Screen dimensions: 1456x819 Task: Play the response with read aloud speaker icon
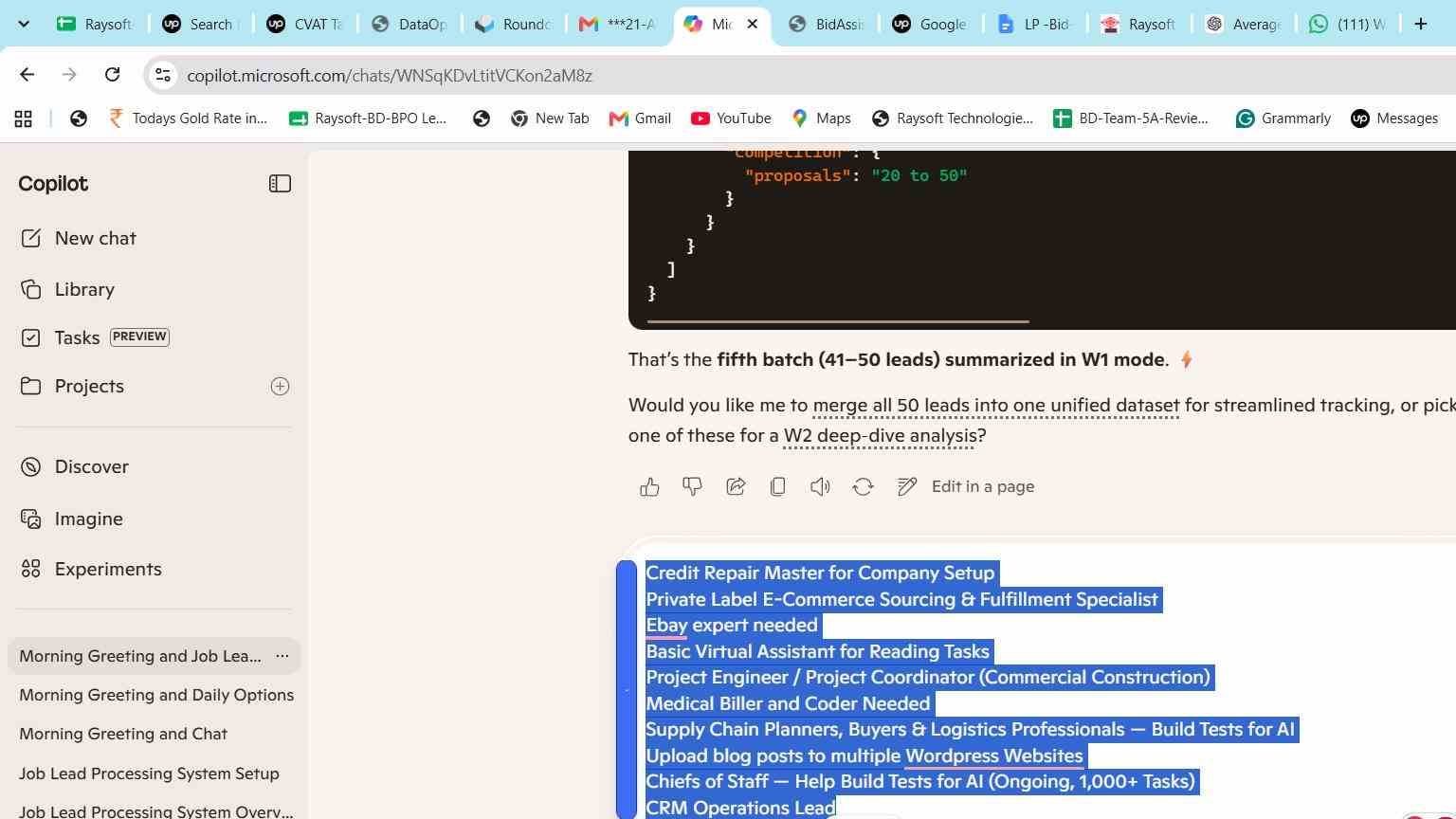pyautogui.click(x=820, y=487)
